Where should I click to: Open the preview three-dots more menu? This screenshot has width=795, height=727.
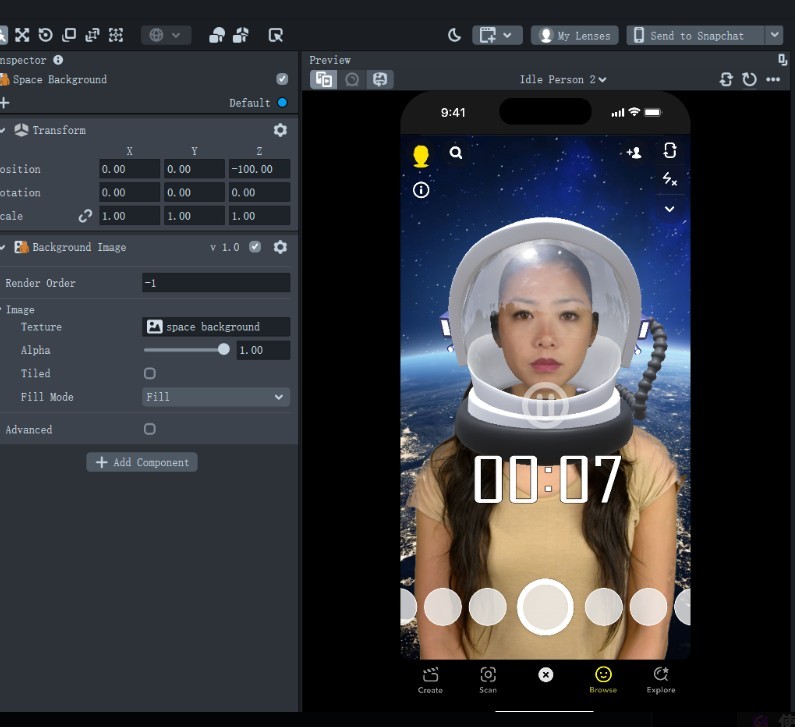(x=773, y=80)
